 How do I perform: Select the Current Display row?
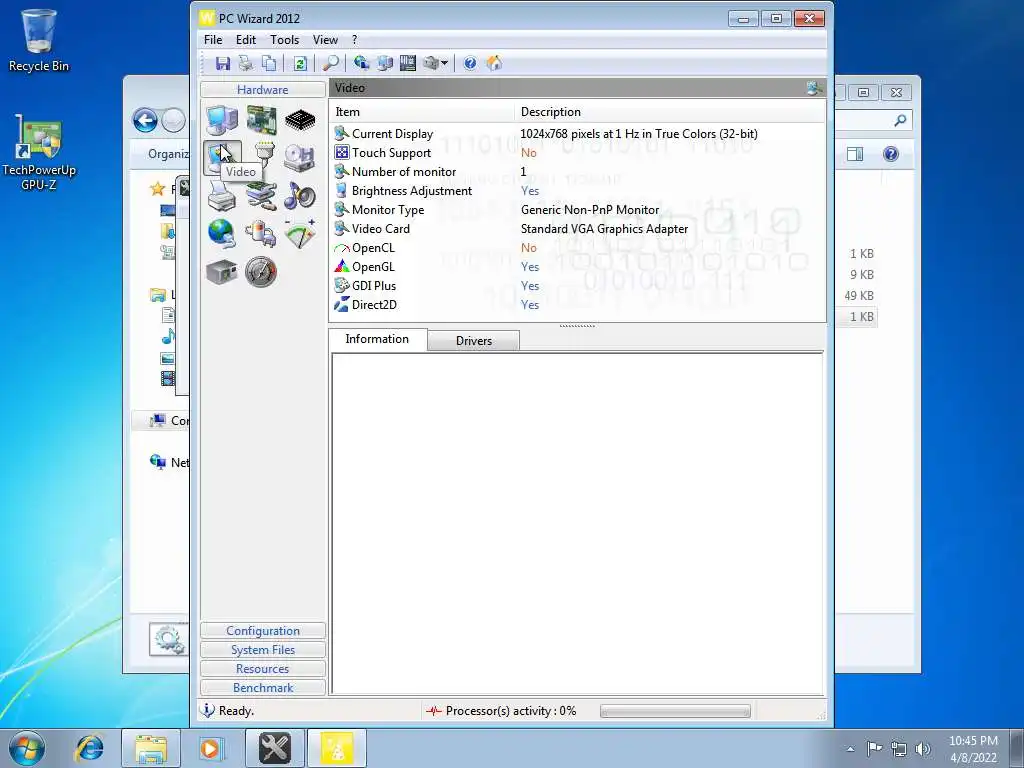click(x=577, y=134)
